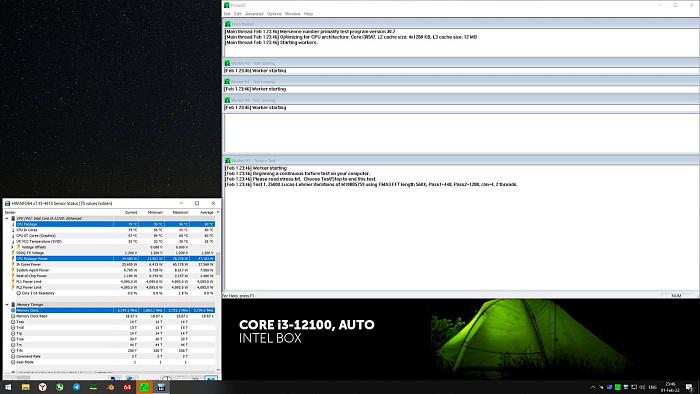Open the Window menu in Prime95

coord(292,14)
